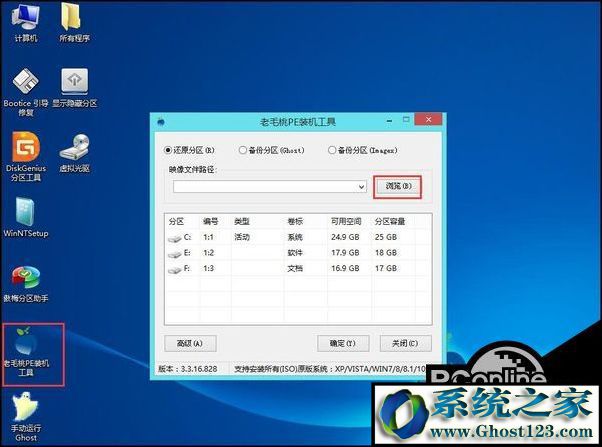Minimize the 老毛桃PE装机工具 window

click(x=389, y=121)
